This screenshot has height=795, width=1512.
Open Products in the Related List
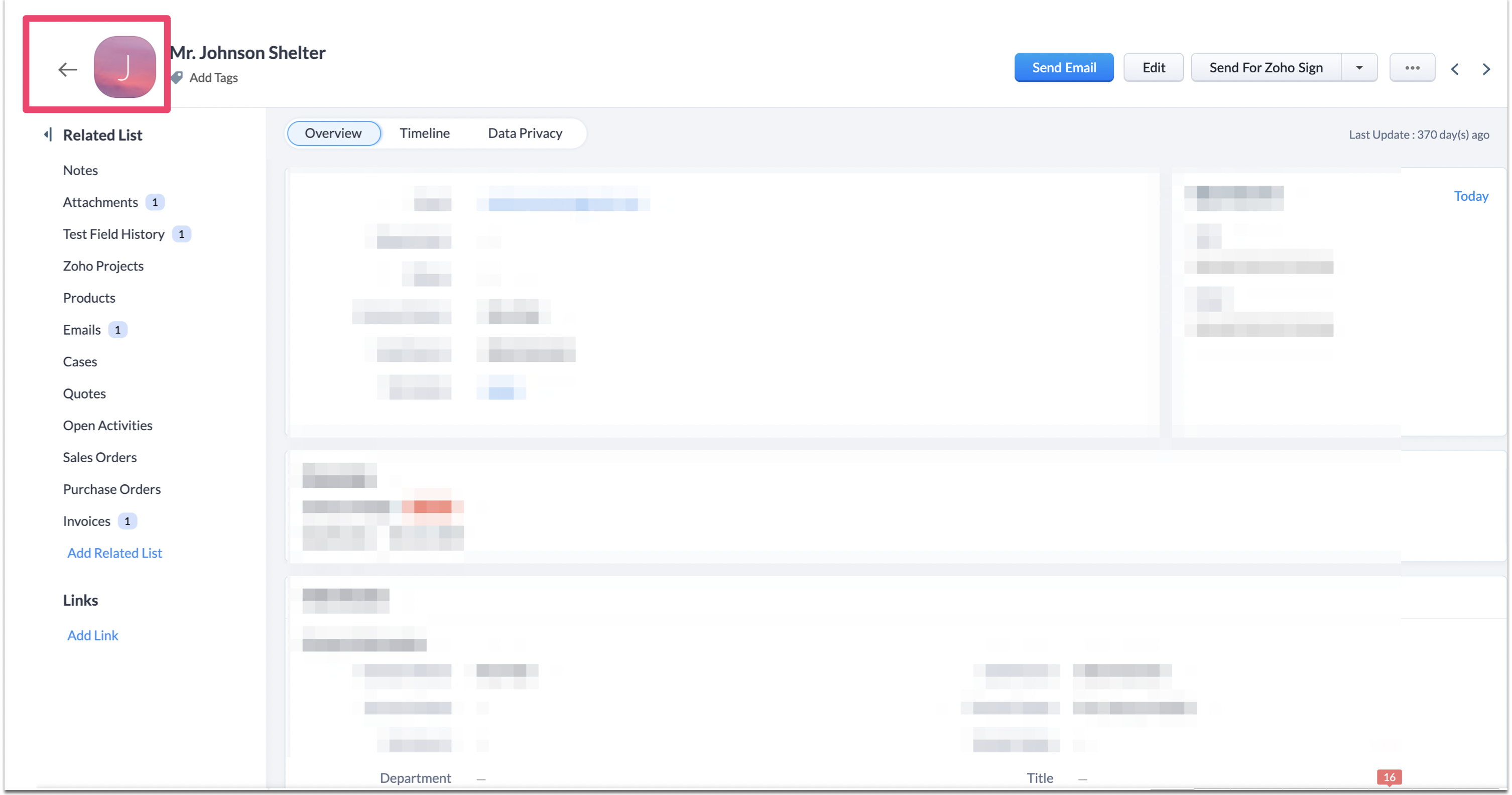point(89,298)
